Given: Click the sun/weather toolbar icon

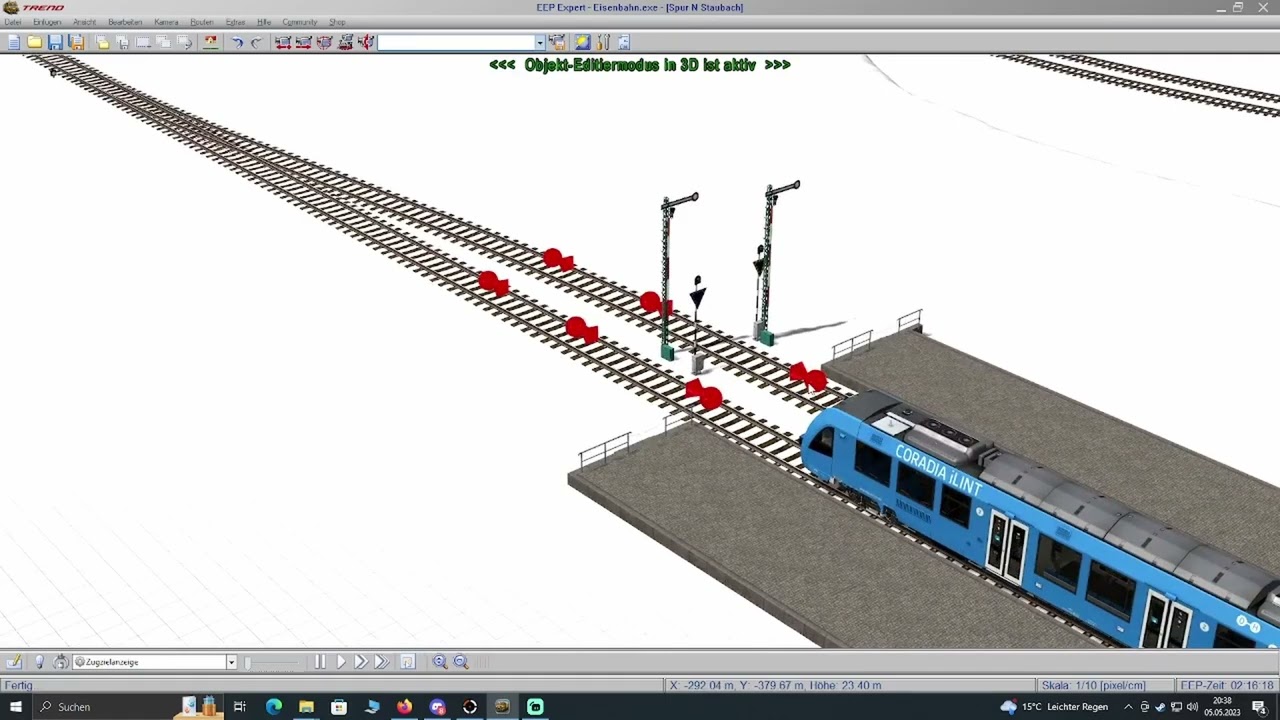Looking at the screenshot, I should (x=582, y=42).
